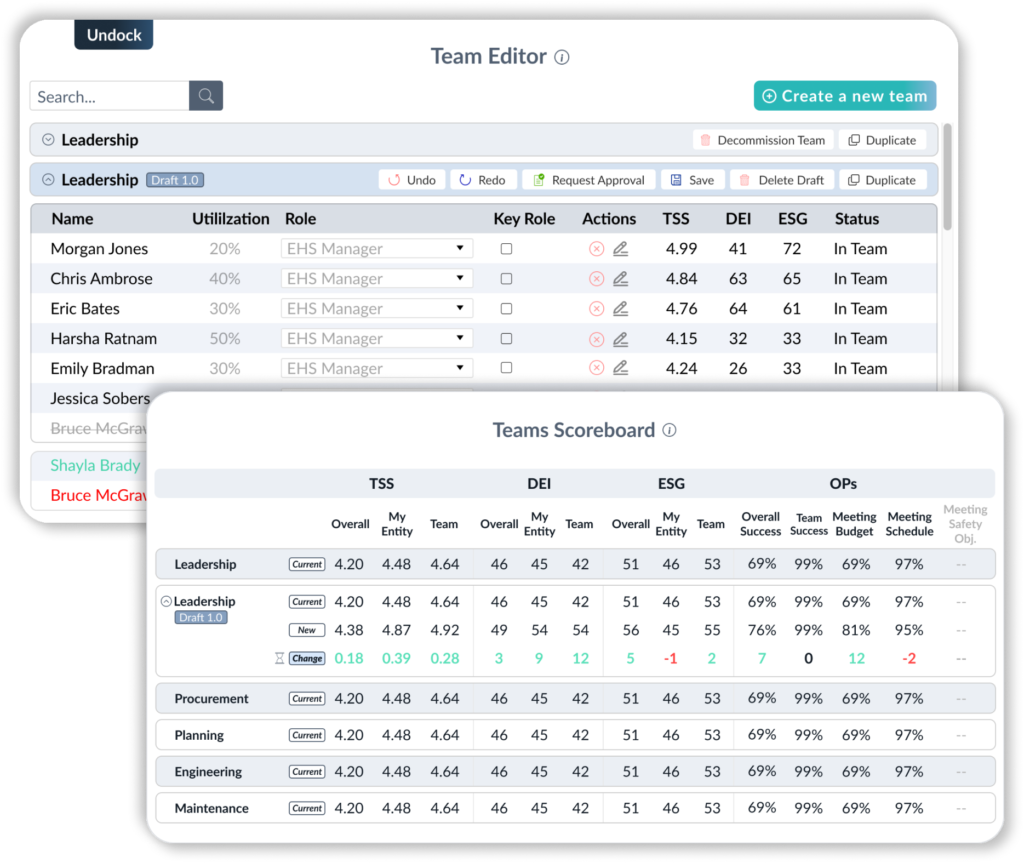This screenshot has width=1024, height=863.
Task: Click the edit pencil icon for Chris Ambrose
Action: (619, 278)
